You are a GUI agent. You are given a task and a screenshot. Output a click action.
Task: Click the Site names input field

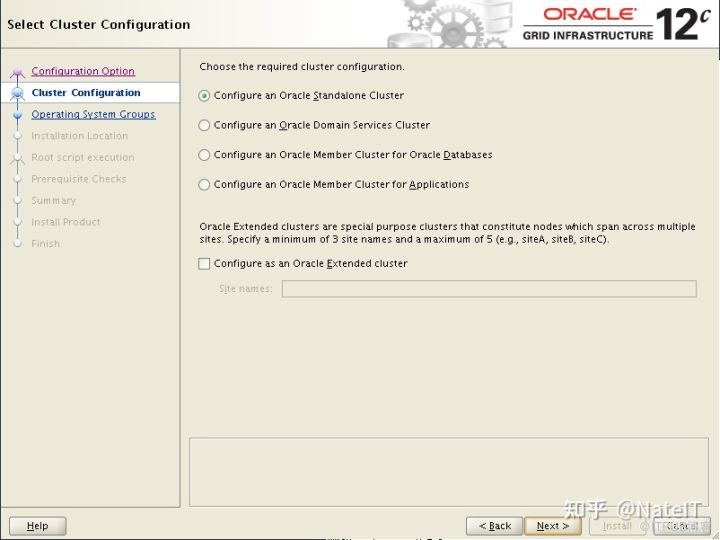coord(489,289)
